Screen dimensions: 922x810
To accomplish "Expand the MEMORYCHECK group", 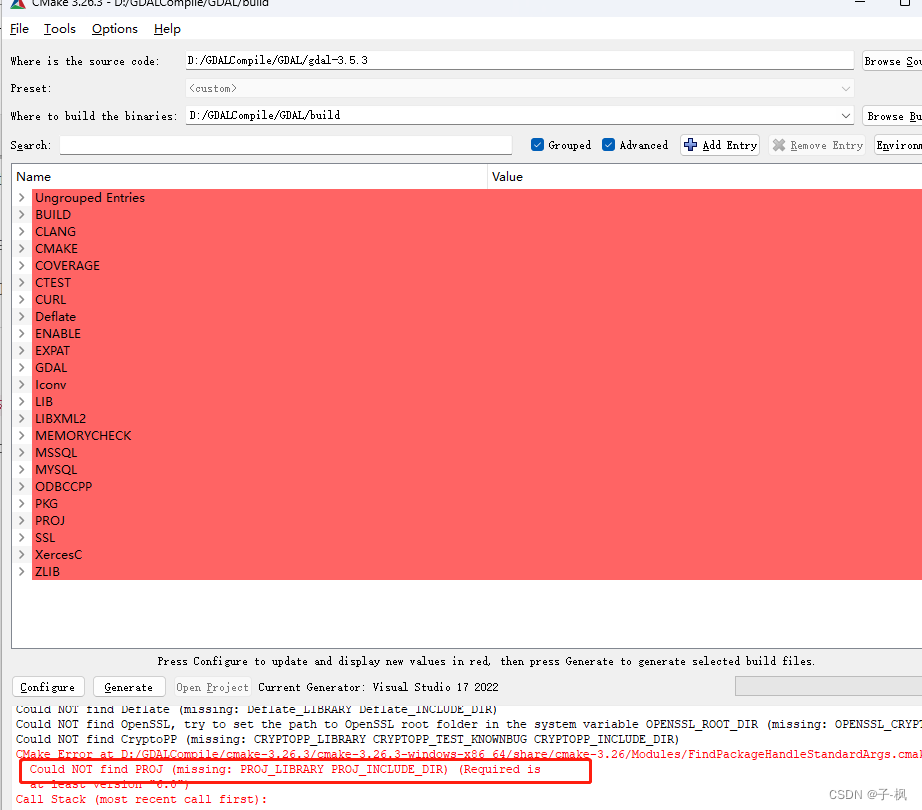I will click(22, 436).
